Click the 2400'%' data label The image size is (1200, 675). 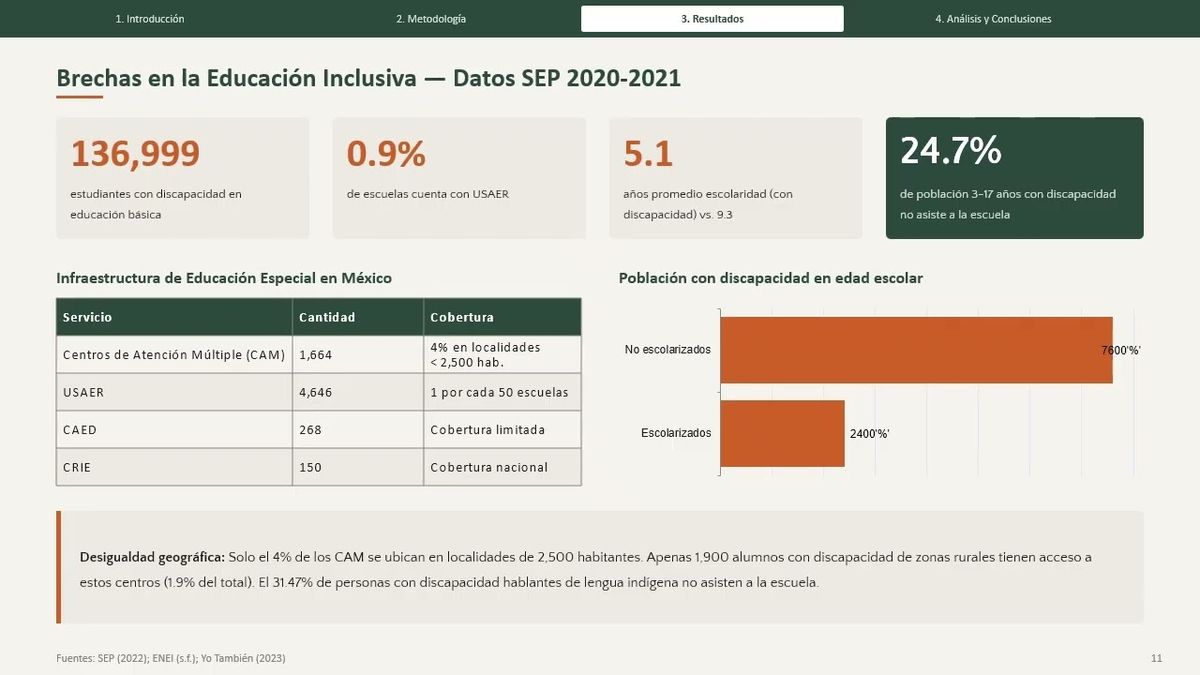tap(870, 434)
